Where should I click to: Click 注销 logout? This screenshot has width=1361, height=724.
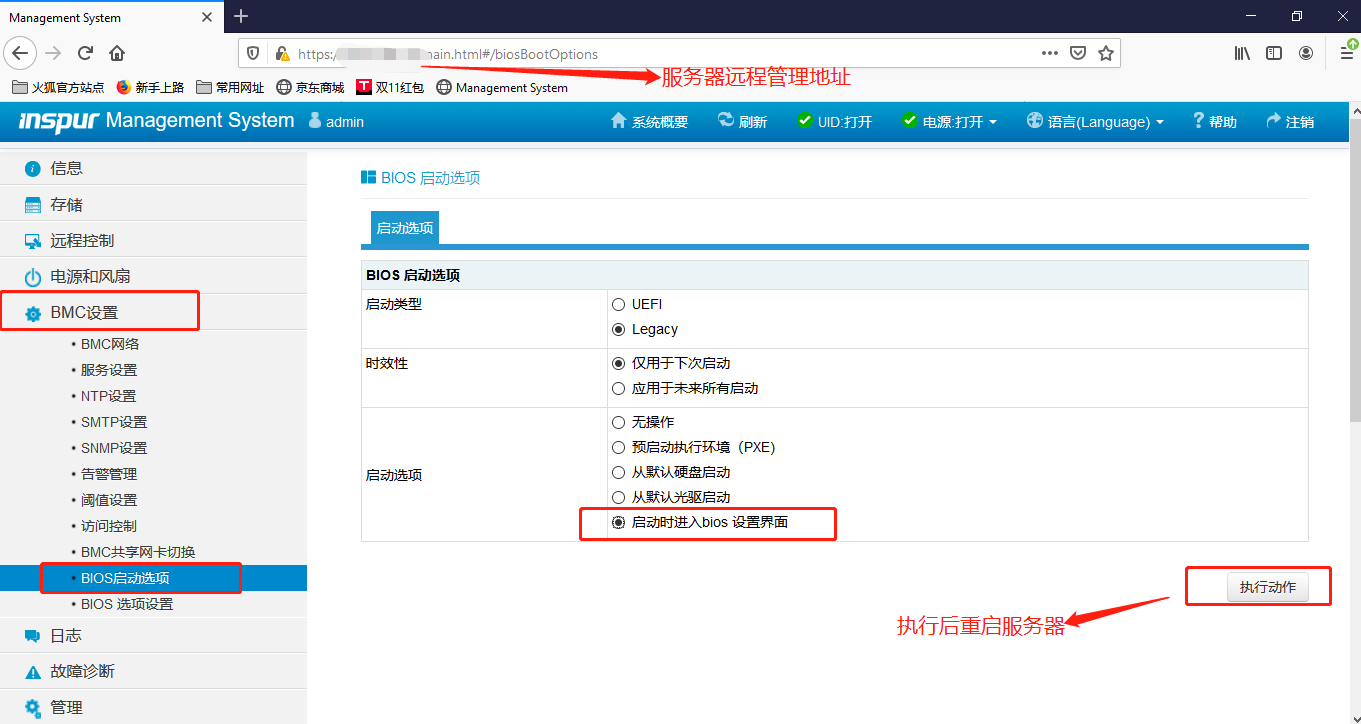pos(1290,122)
